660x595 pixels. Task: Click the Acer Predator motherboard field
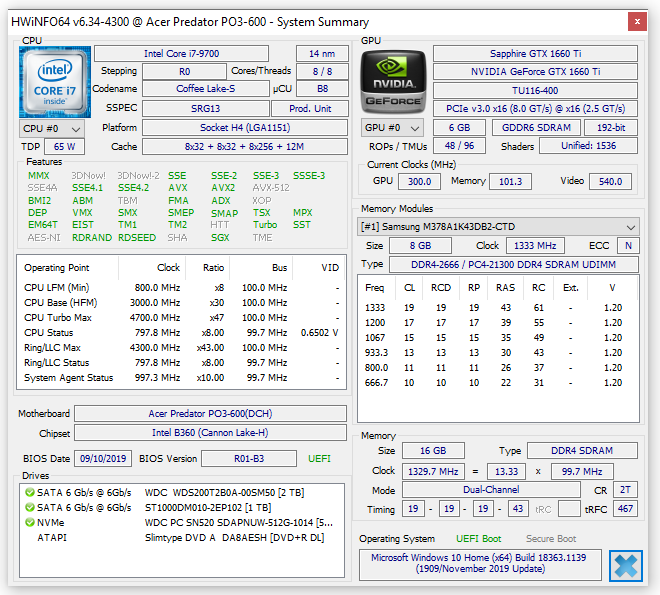coord(210,414)
